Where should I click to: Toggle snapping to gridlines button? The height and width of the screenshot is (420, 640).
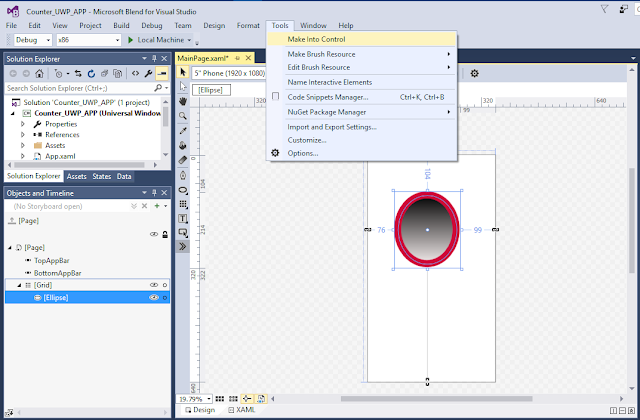pos(233,399)
